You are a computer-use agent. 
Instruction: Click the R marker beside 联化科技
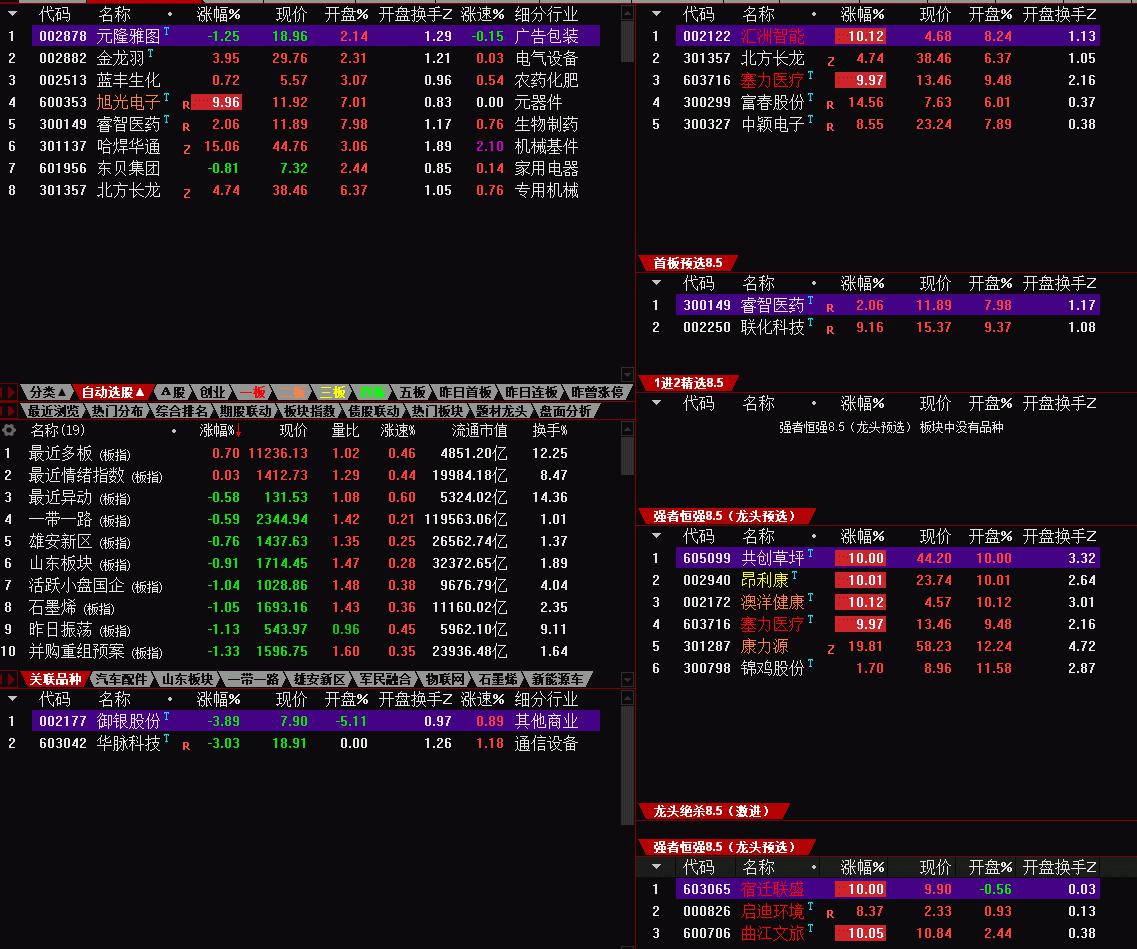830,330
